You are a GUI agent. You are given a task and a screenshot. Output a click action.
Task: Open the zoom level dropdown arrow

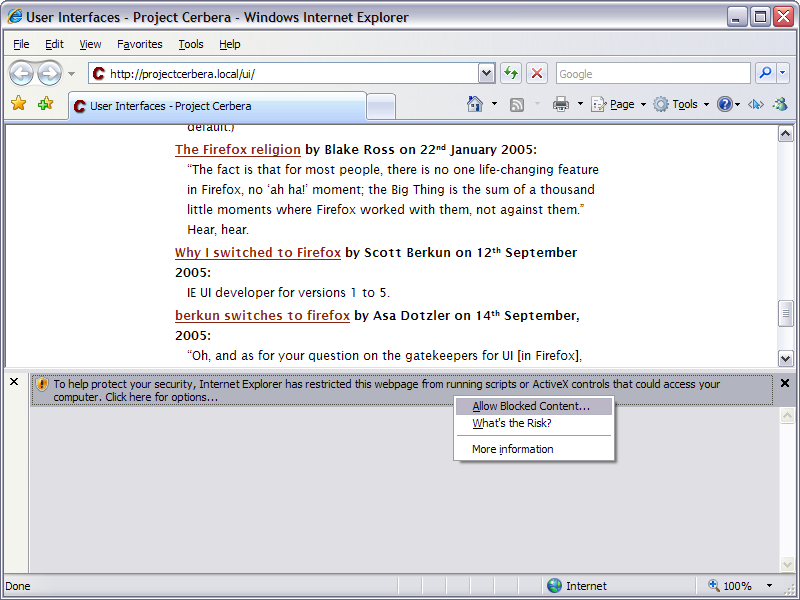pyautogui.click(x=769, y=586)
